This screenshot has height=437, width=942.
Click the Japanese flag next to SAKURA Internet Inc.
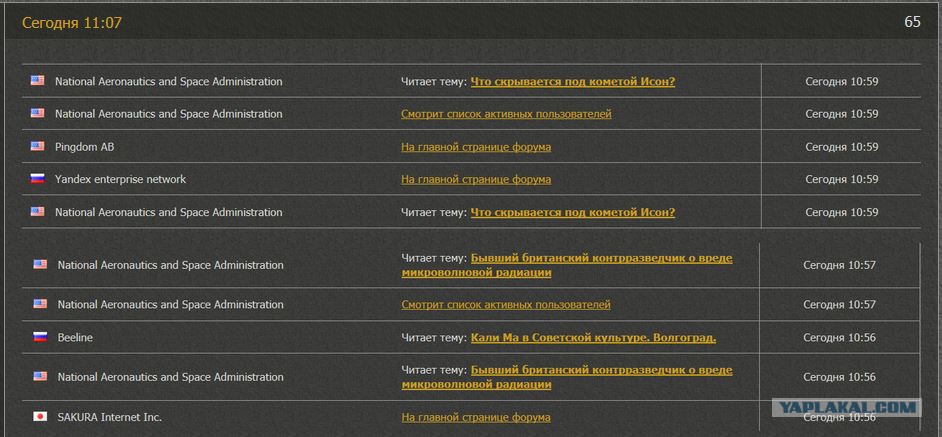pos(40,416)
